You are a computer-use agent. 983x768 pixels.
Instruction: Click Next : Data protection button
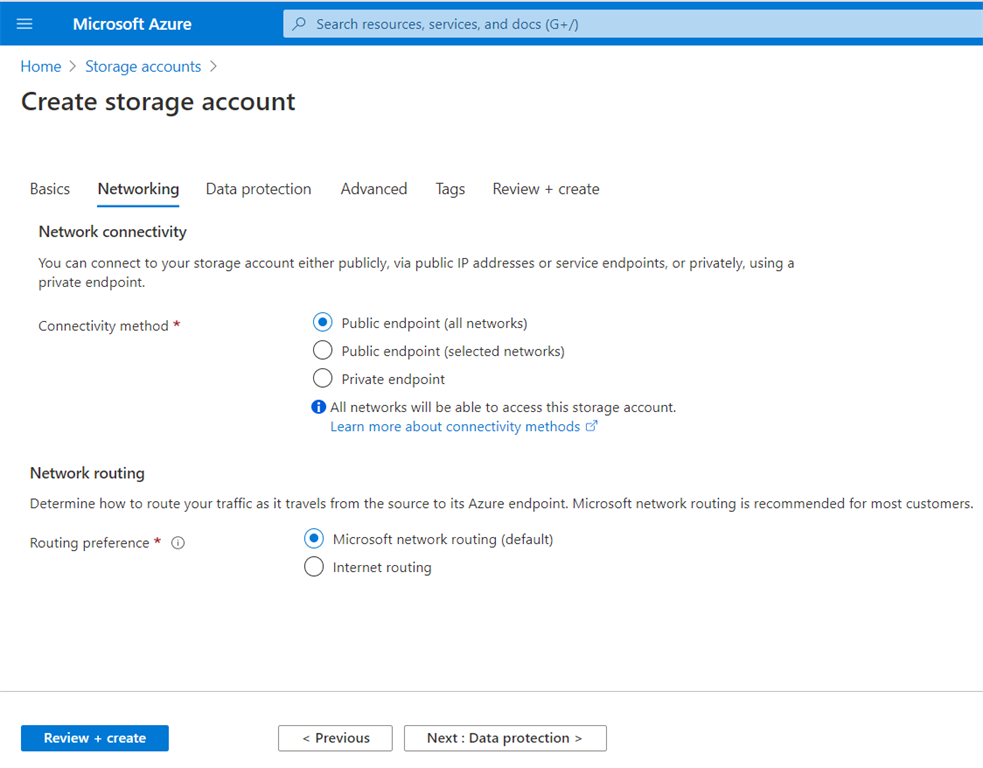click(x=505, y=738)
